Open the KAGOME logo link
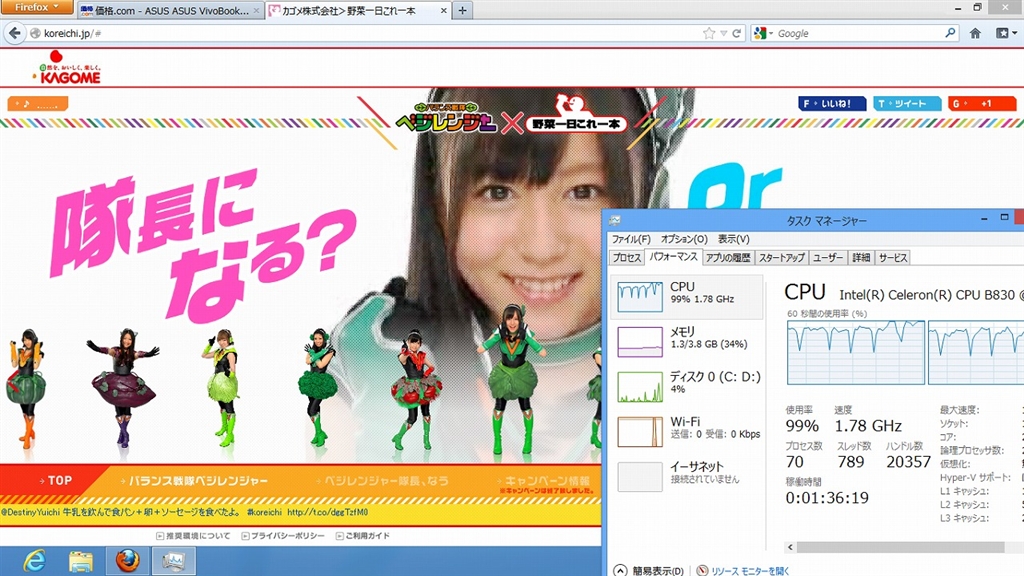The image size is (1024, 576). pyautogui.click(x=67, y=68)
